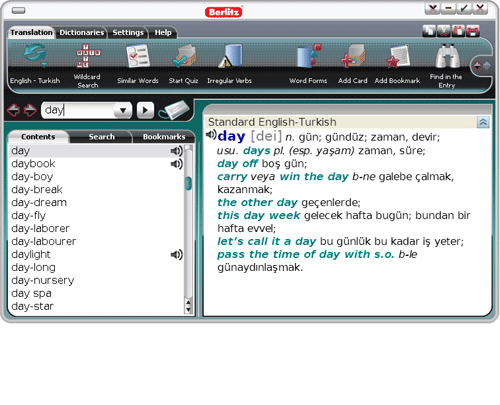Open the Dictionaries tab
This screenshot has height=405, width=500.
pyautogui.click(x=81, y=32)
